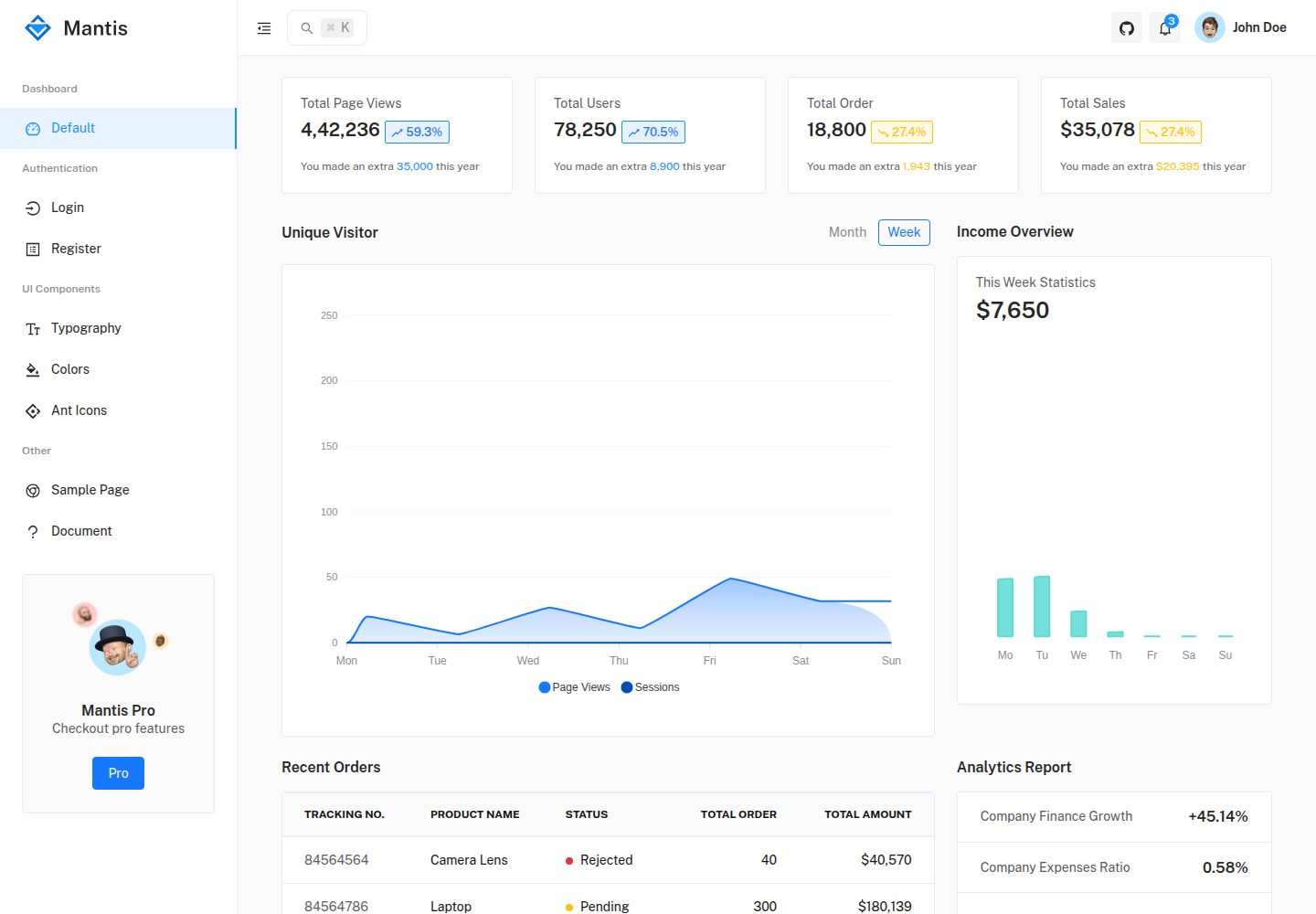Go to the Login page item

(x=118, y=207)
